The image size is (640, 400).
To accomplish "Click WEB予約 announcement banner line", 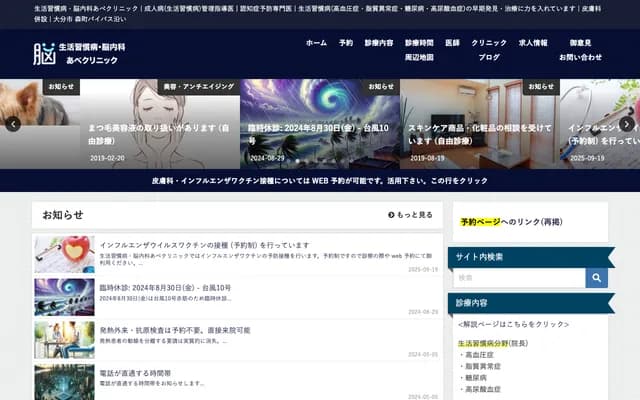I will [x=320, y=181].
